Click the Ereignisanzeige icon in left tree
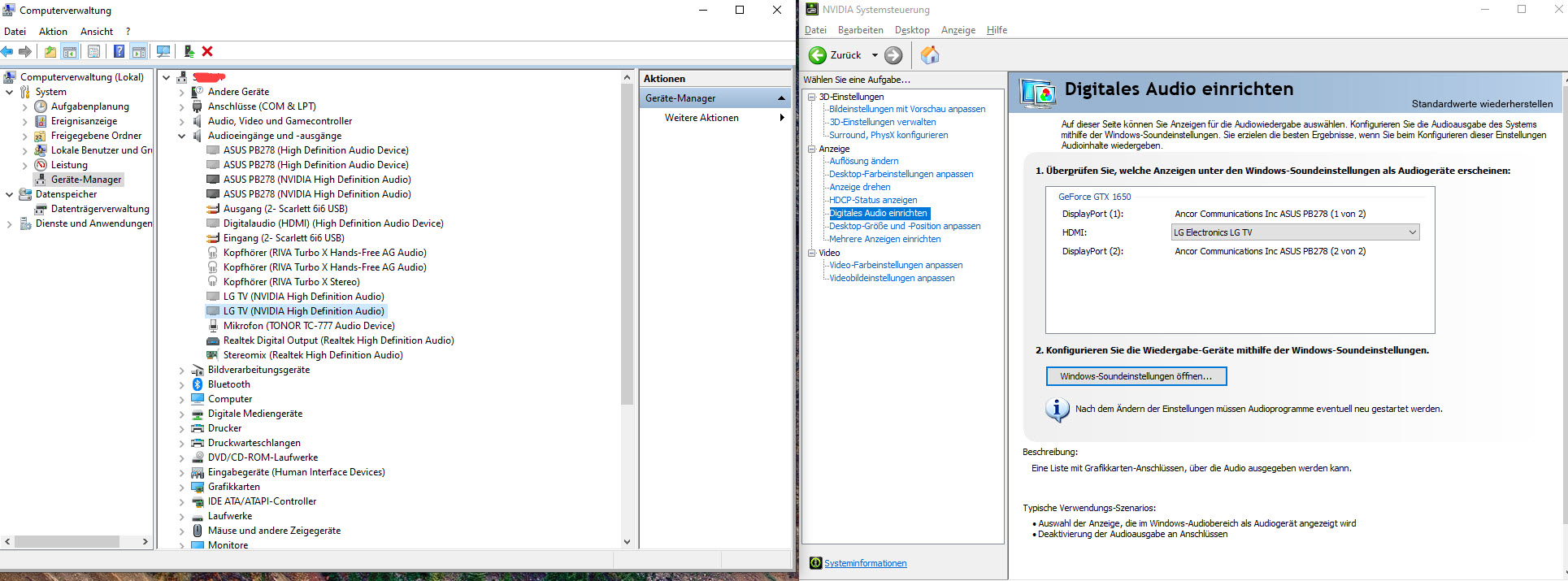This screenshot has width=1568, height=581. (x=41, y=121)
